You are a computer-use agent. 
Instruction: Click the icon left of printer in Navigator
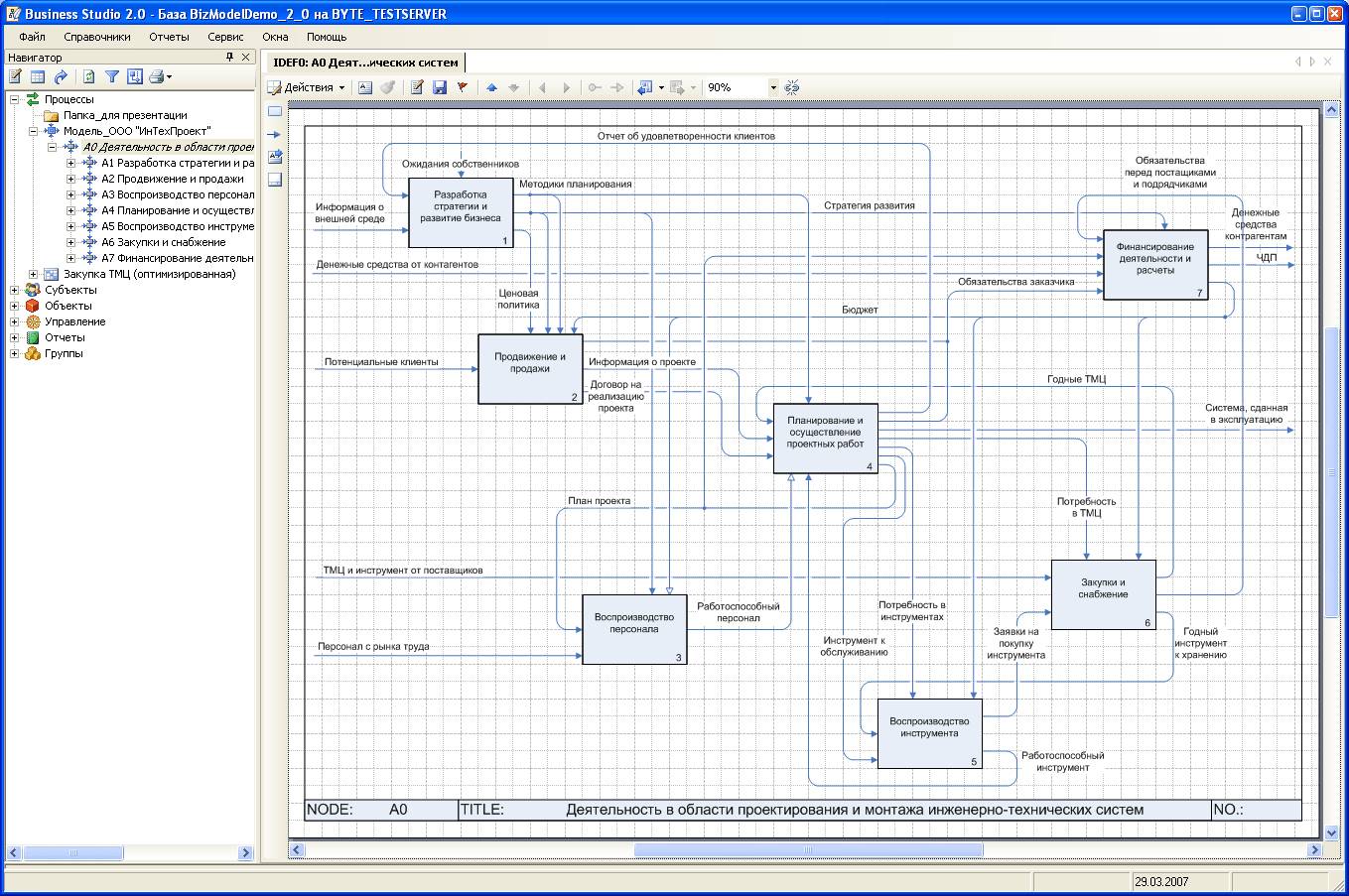click(x=135, y=76)
